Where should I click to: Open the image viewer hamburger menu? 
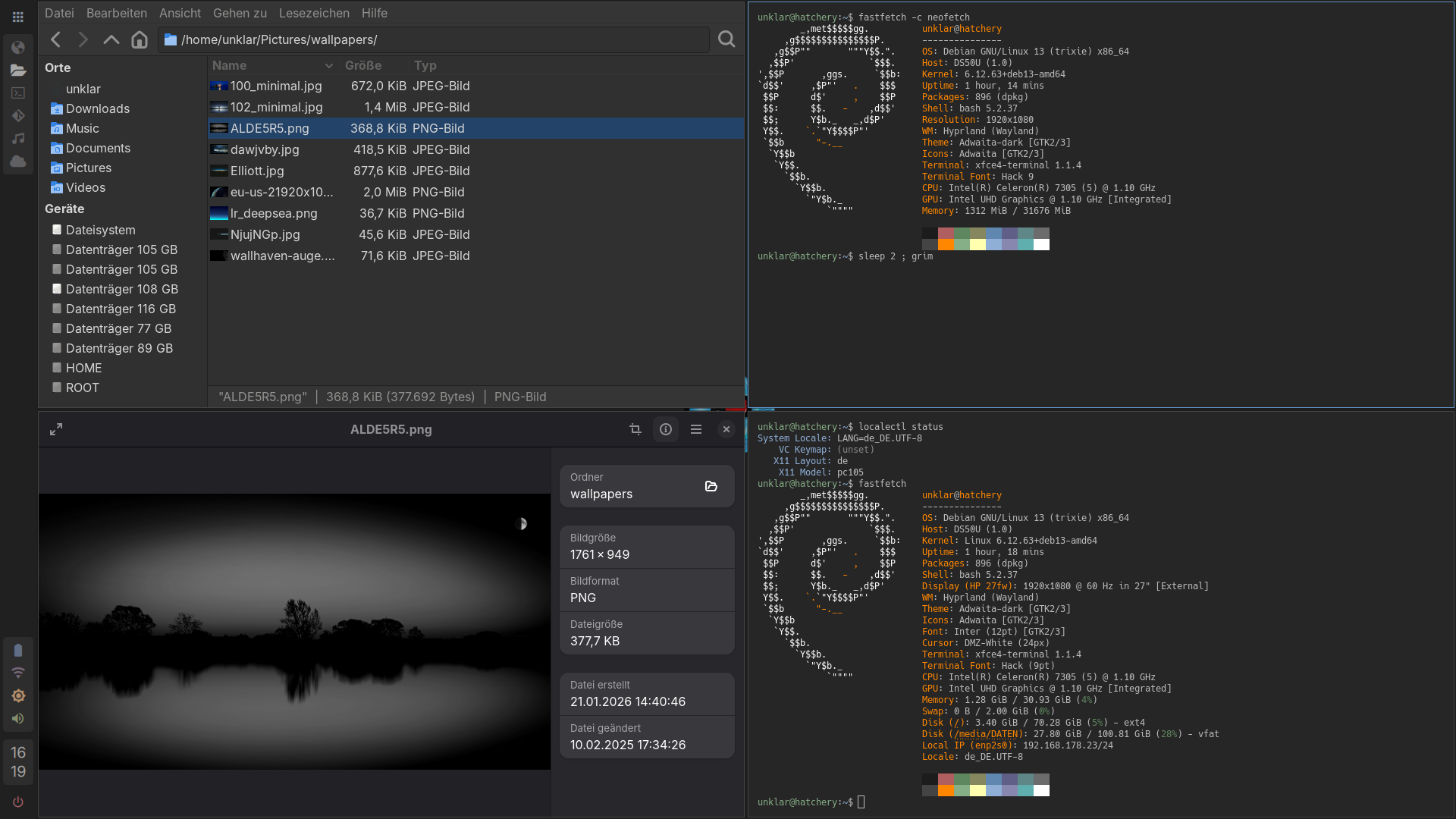point(696,429)
